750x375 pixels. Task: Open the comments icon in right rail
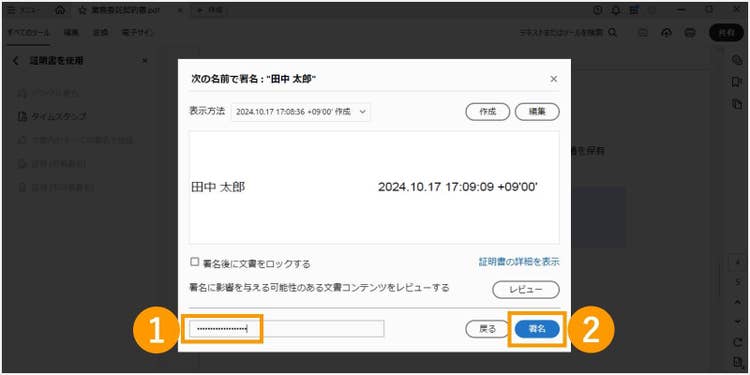[x=737, y=60]
